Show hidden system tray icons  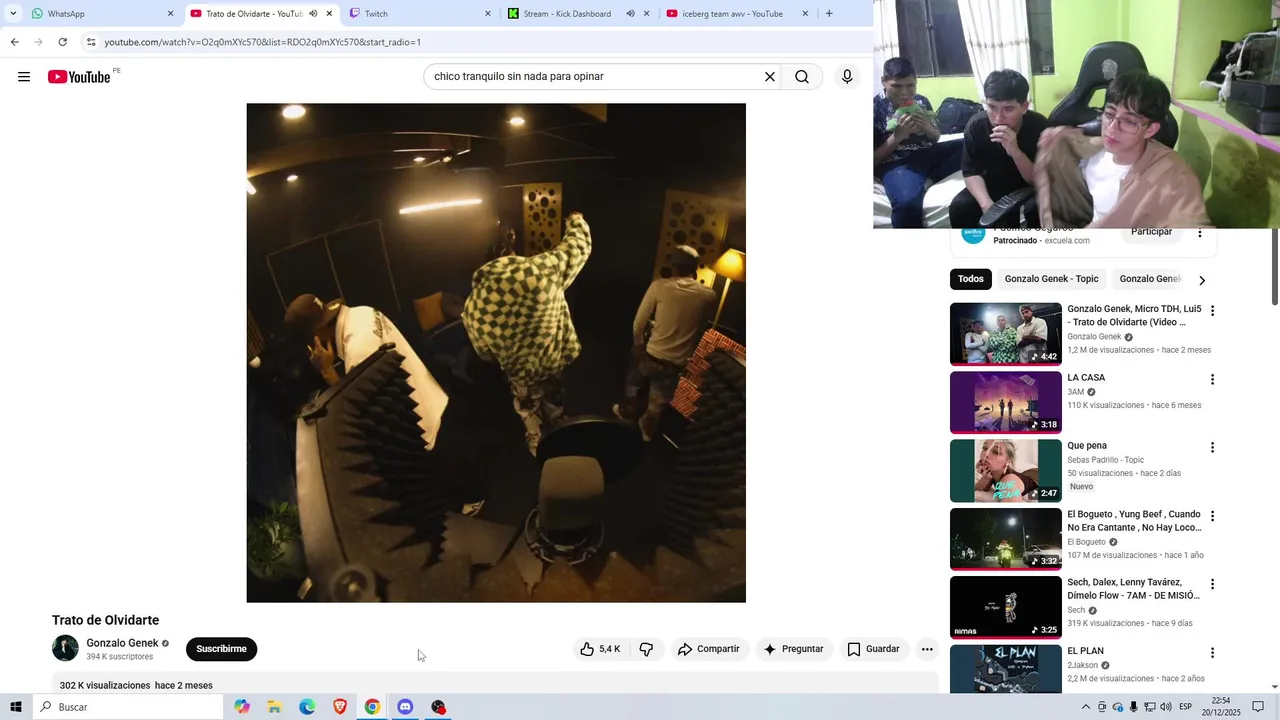(1086, 707)
